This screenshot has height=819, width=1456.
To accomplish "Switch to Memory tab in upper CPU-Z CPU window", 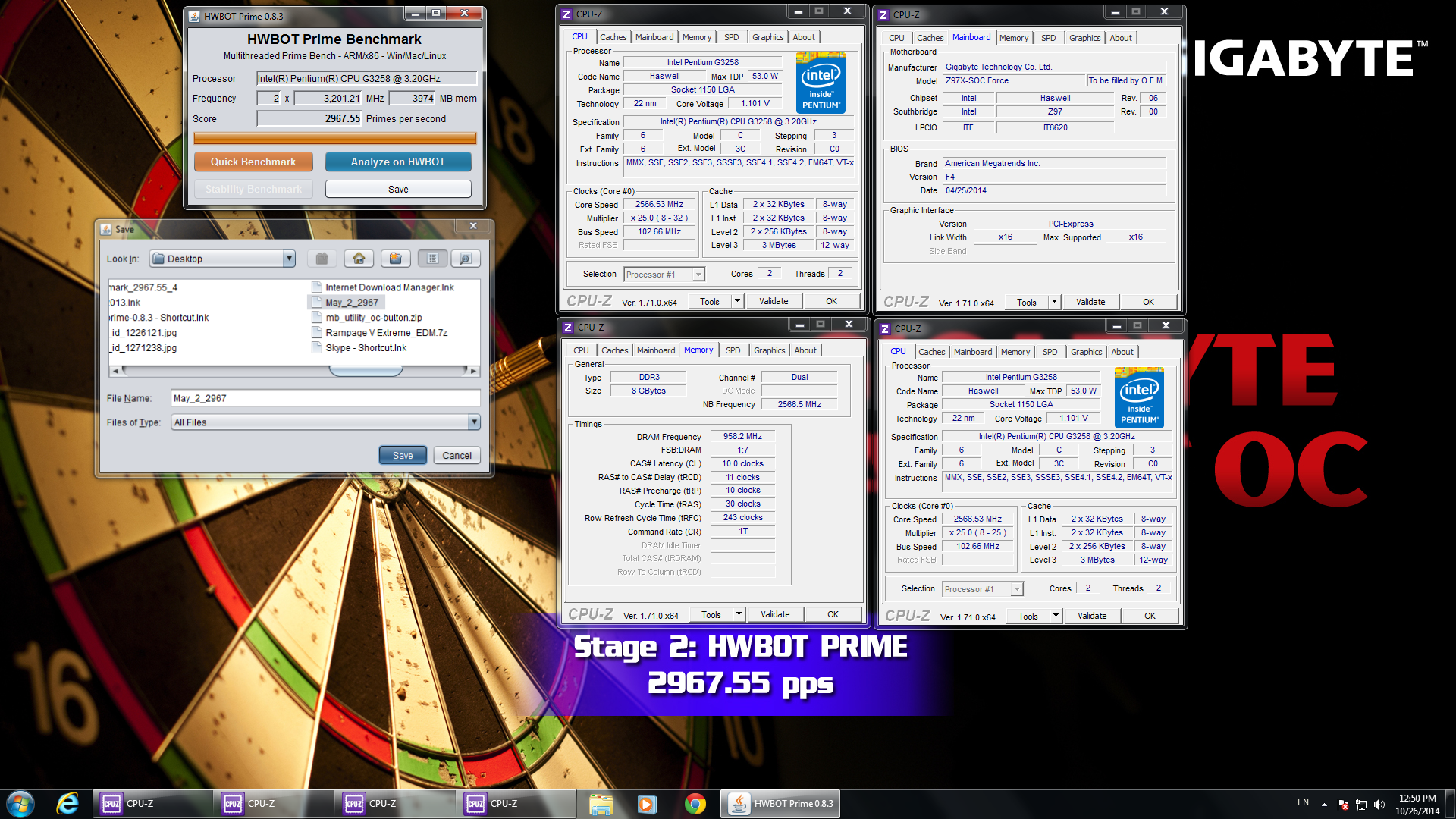I will coord(696,37).
